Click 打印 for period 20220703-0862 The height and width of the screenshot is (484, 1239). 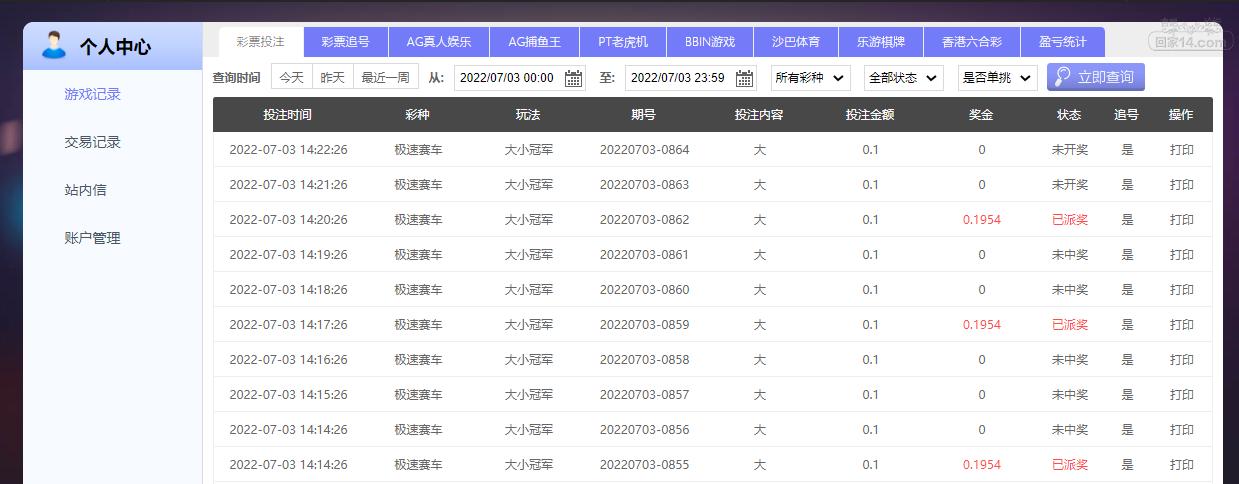coord(1182,220)
